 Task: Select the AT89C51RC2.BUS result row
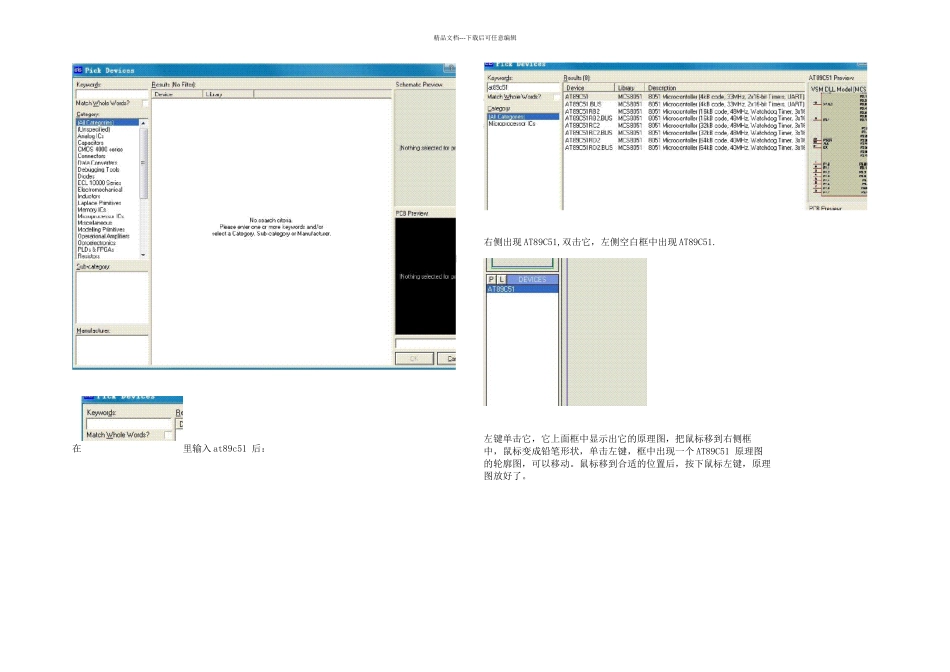[684, 133]
